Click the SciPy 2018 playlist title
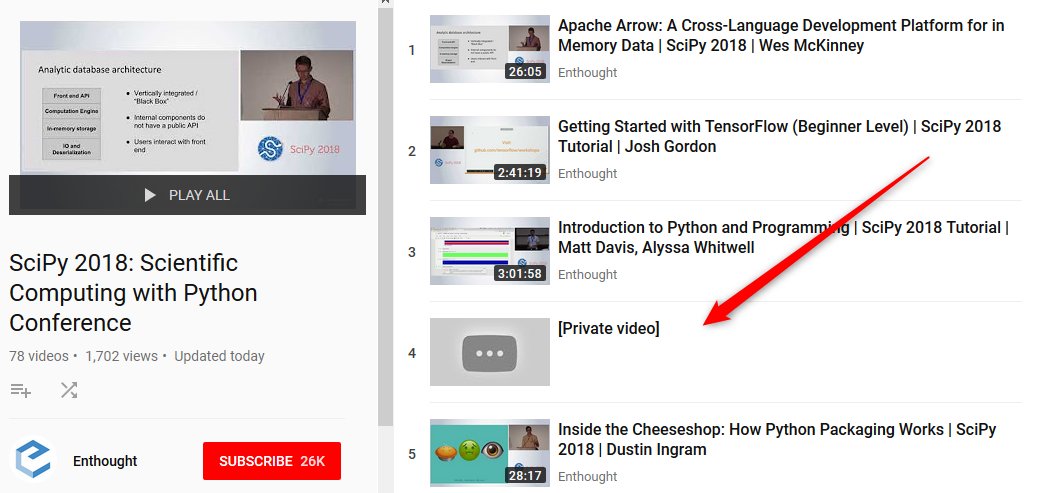 (x=133, y=292)
